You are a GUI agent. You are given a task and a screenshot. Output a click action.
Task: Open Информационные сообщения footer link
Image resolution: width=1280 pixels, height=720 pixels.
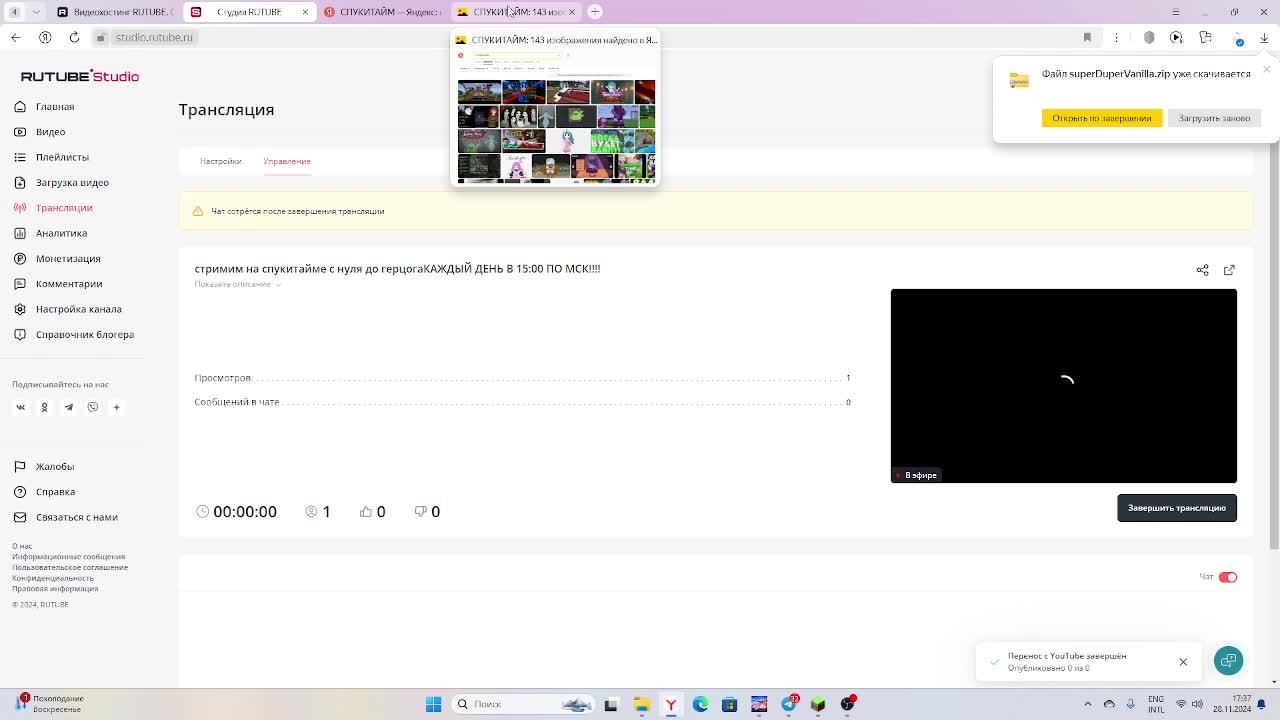(69, 557)
